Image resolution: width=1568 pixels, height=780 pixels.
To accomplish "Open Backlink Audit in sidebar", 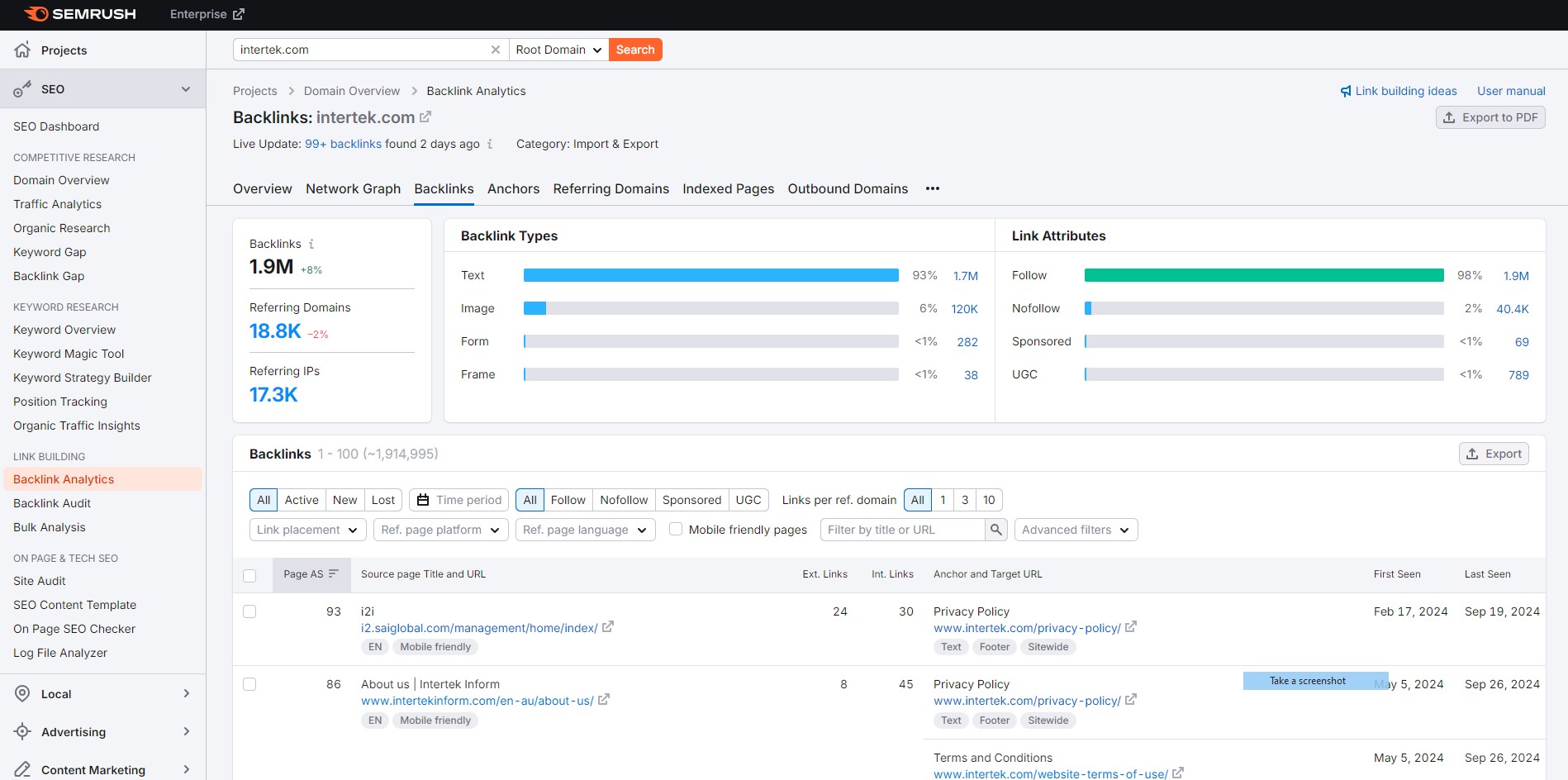I will pos(52,503).
